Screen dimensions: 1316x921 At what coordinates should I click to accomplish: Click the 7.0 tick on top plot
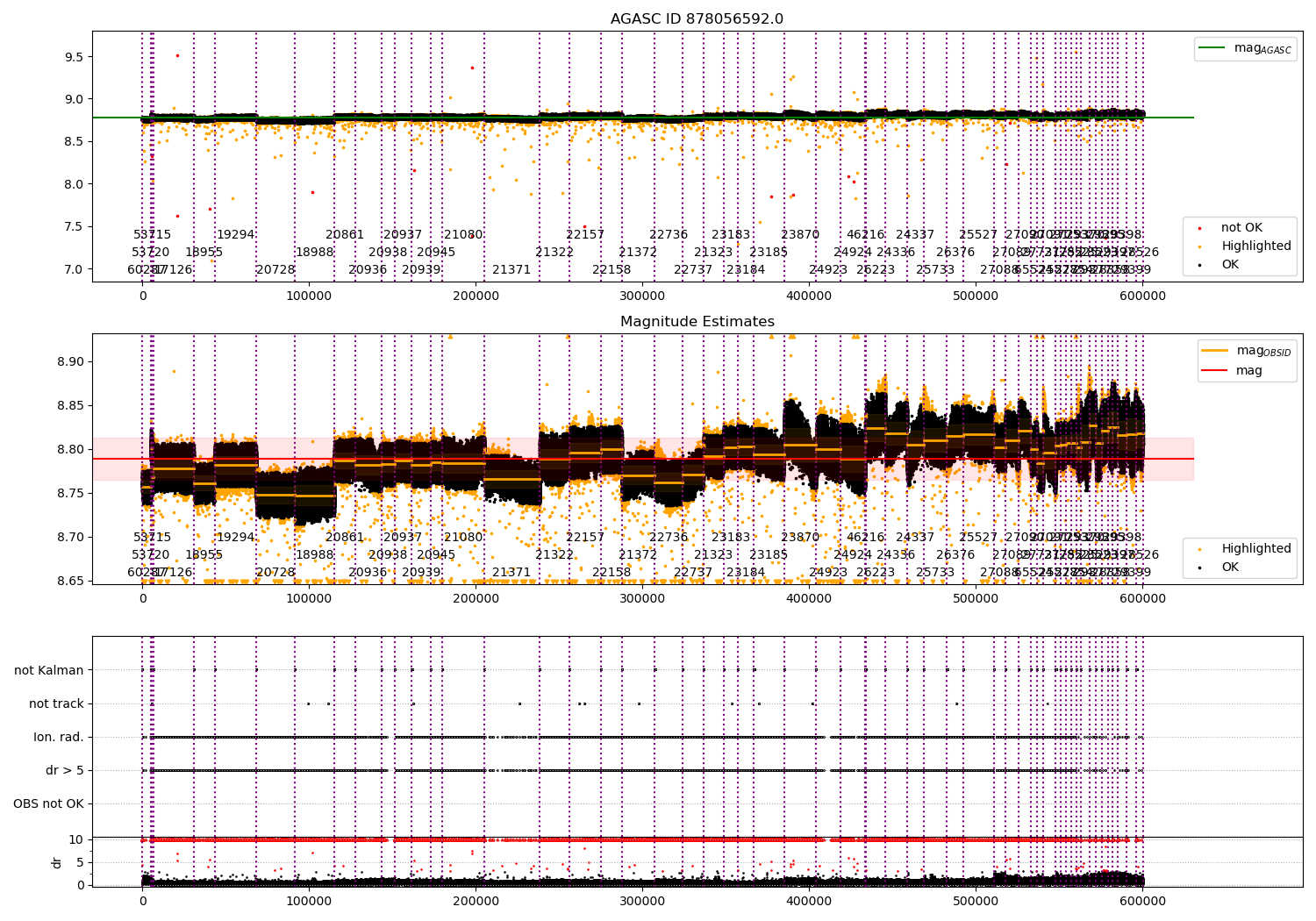[74, 269]
